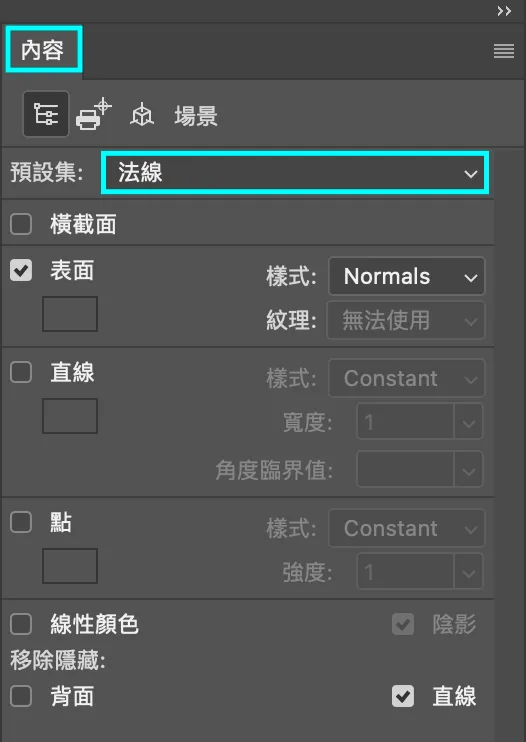
Task: Enable the 直線 render checkbox
Action: coord(21,372)
